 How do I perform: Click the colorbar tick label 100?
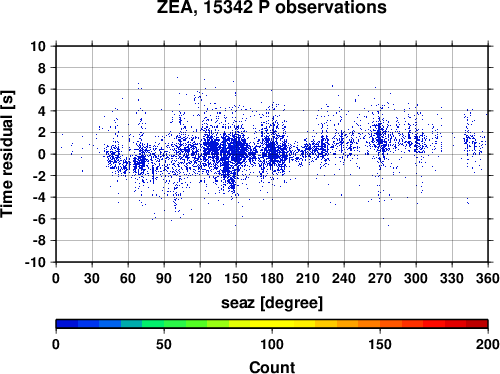tap(272, 344)
